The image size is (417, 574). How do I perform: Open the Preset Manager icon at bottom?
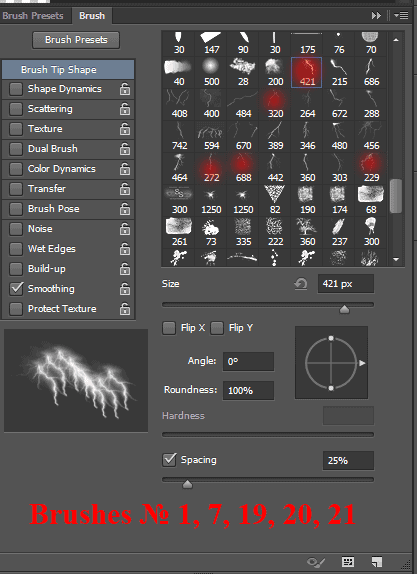click(x=347, y=562)
